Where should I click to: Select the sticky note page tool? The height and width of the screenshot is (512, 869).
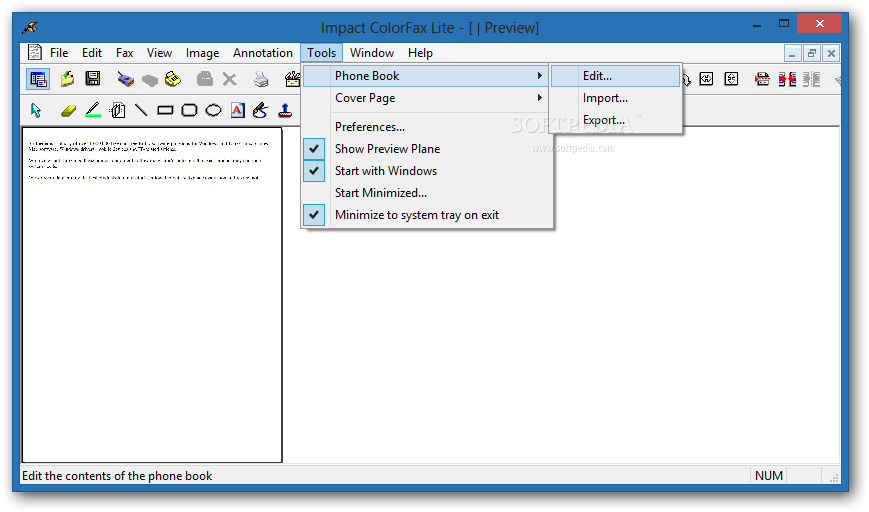(x=117, y=110)
